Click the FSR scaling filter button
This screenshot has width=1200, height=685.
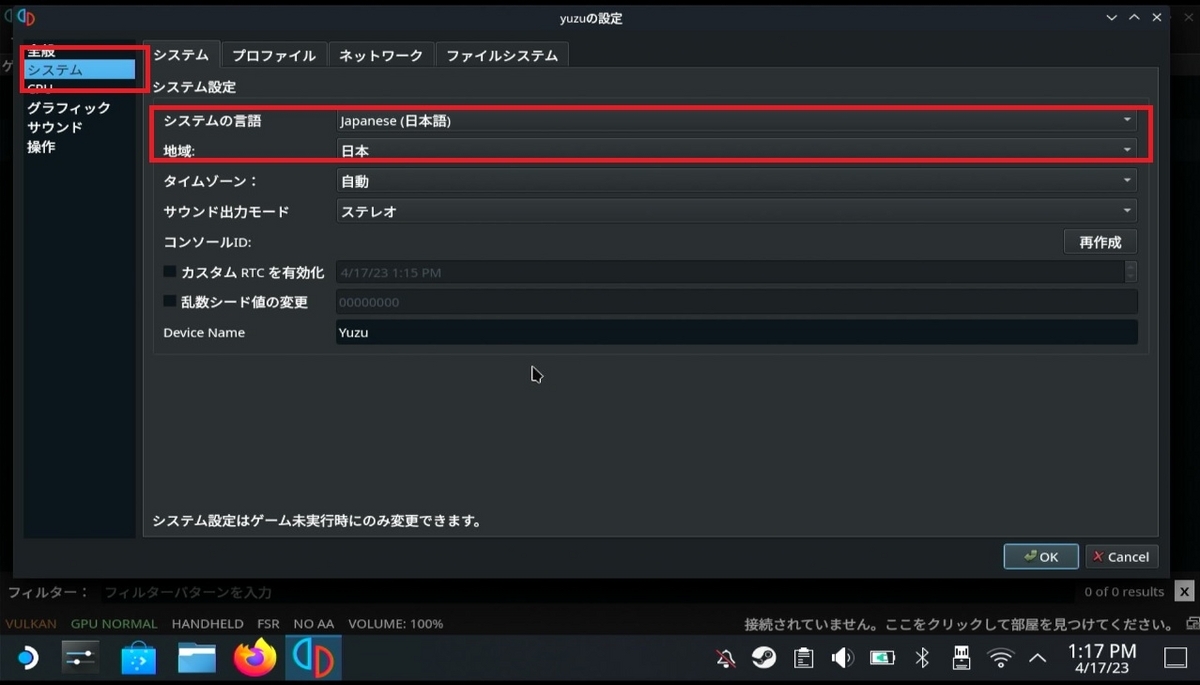(268, 623)
